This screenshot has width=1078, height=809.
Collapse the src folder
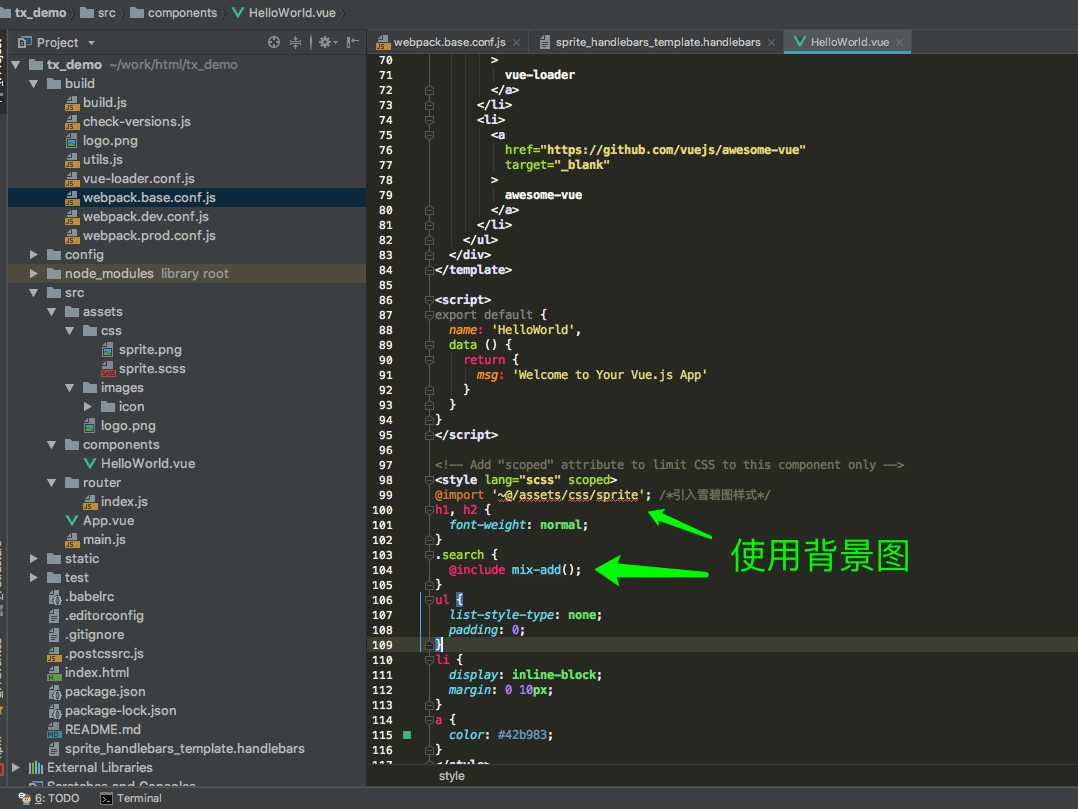coord(34,293)
